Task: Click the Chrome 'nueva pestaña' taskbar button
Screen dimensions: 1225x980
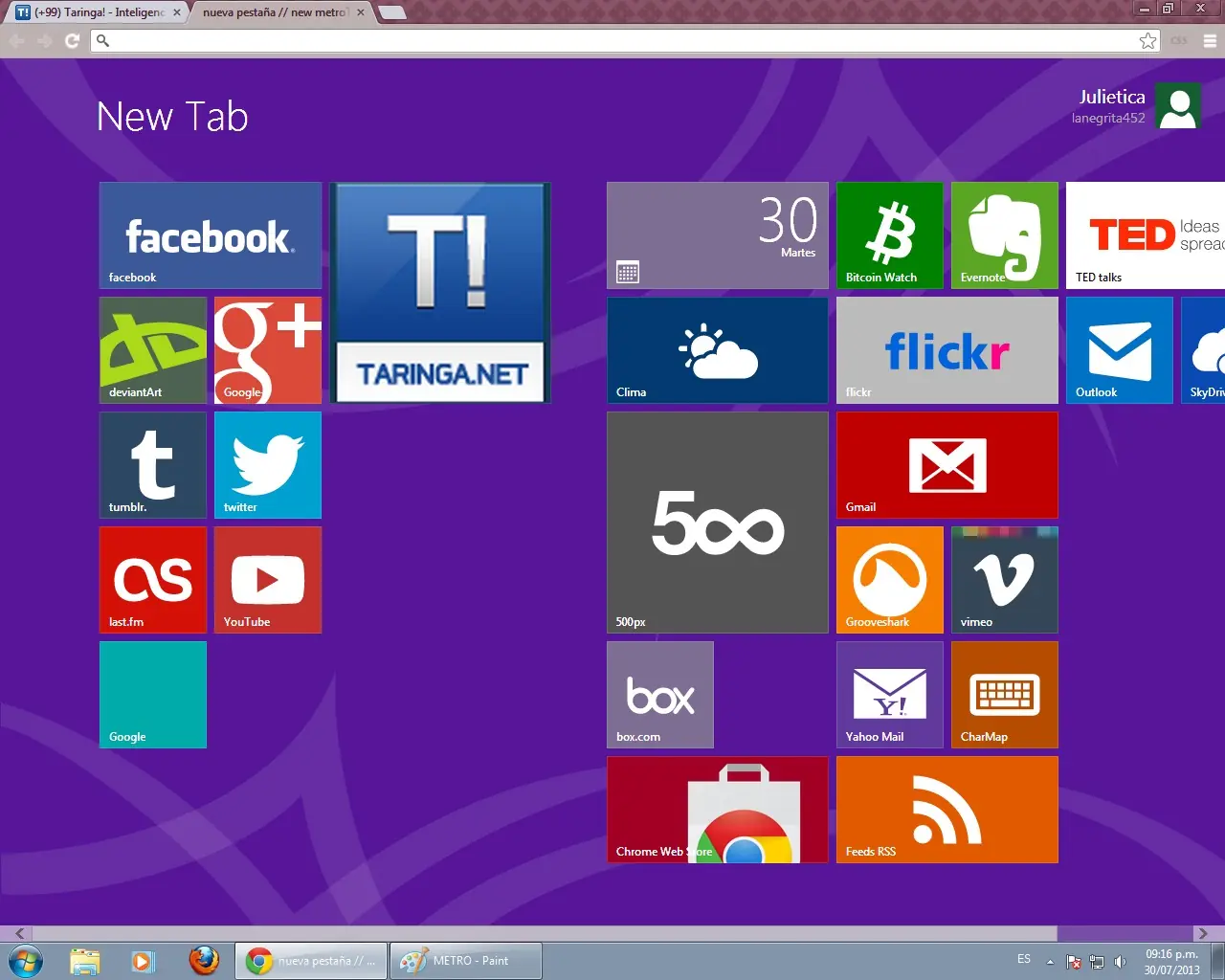Action: (311, 961)
